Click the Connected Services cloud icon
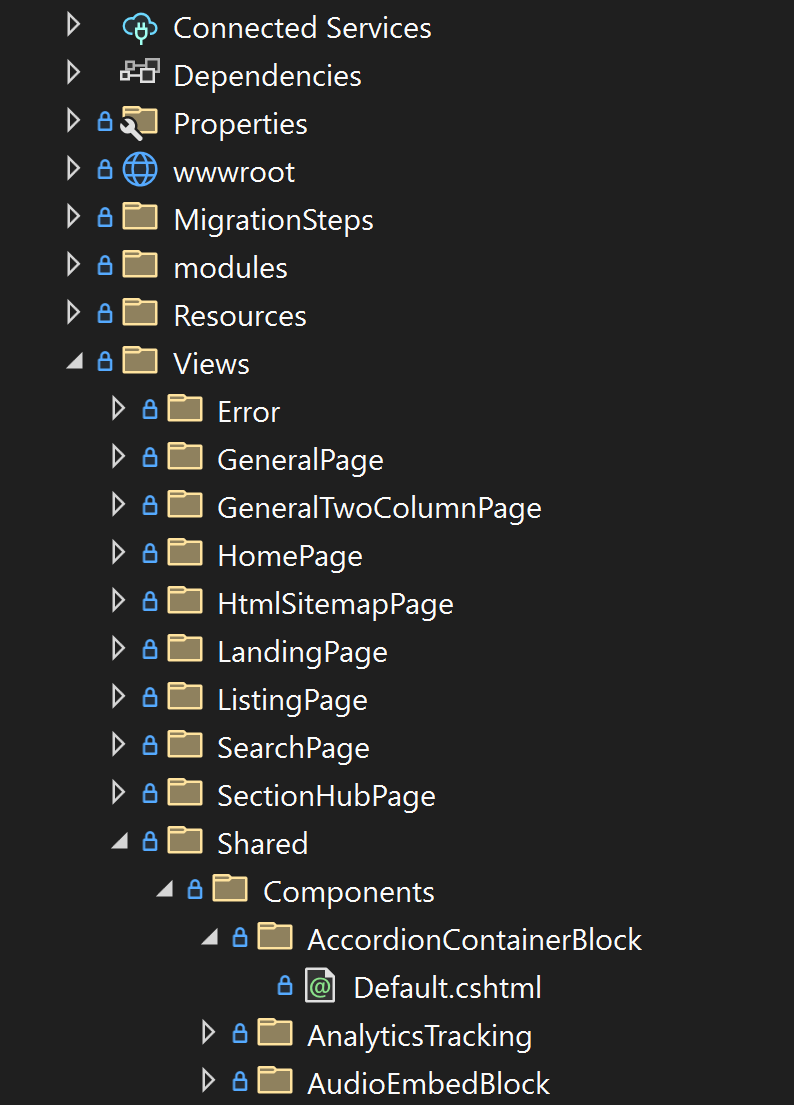The image size is (794, 1105). 140,27
